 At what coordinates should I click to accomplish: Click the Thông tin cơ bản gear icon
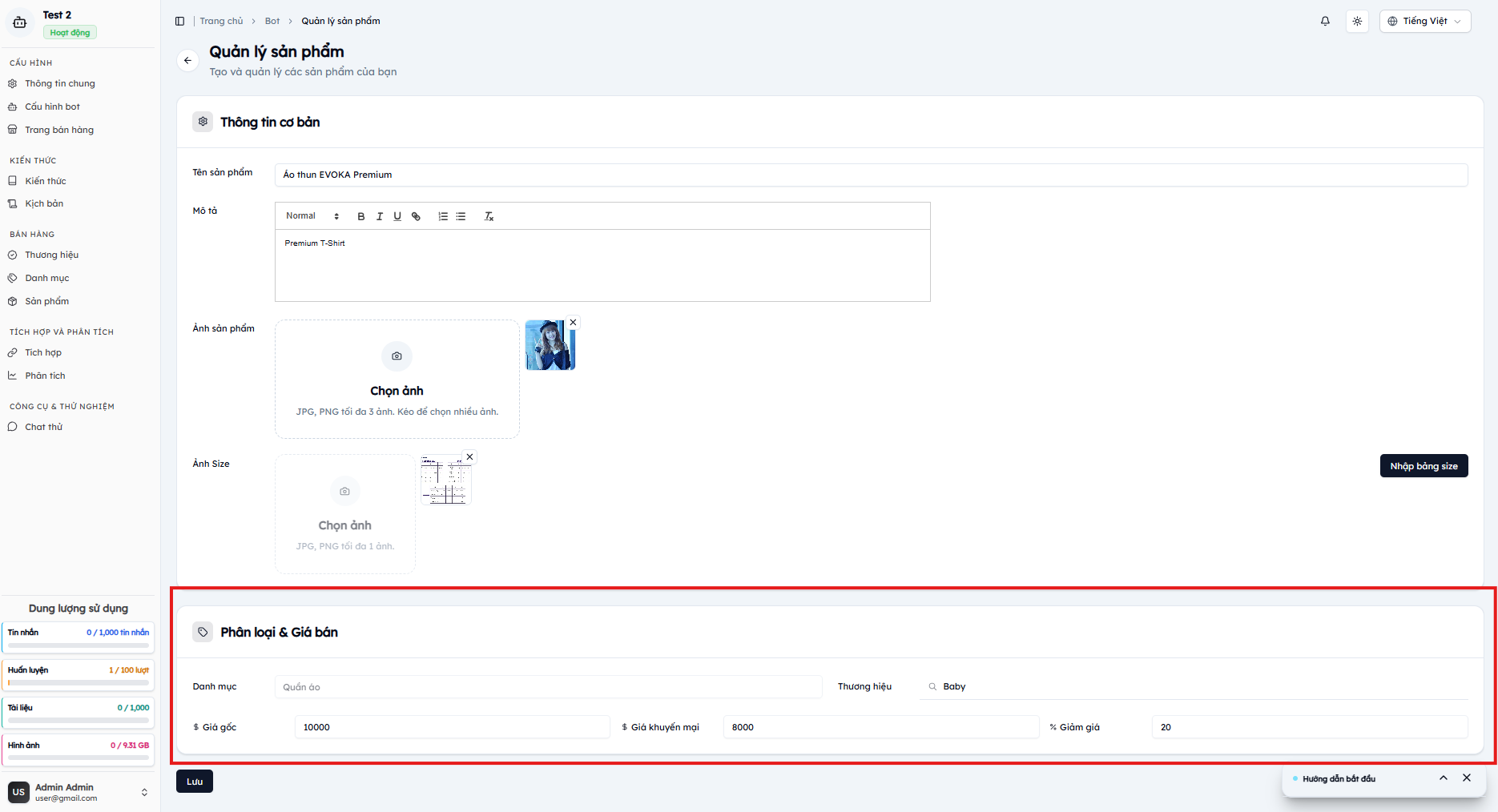click(x=203, y=122)
